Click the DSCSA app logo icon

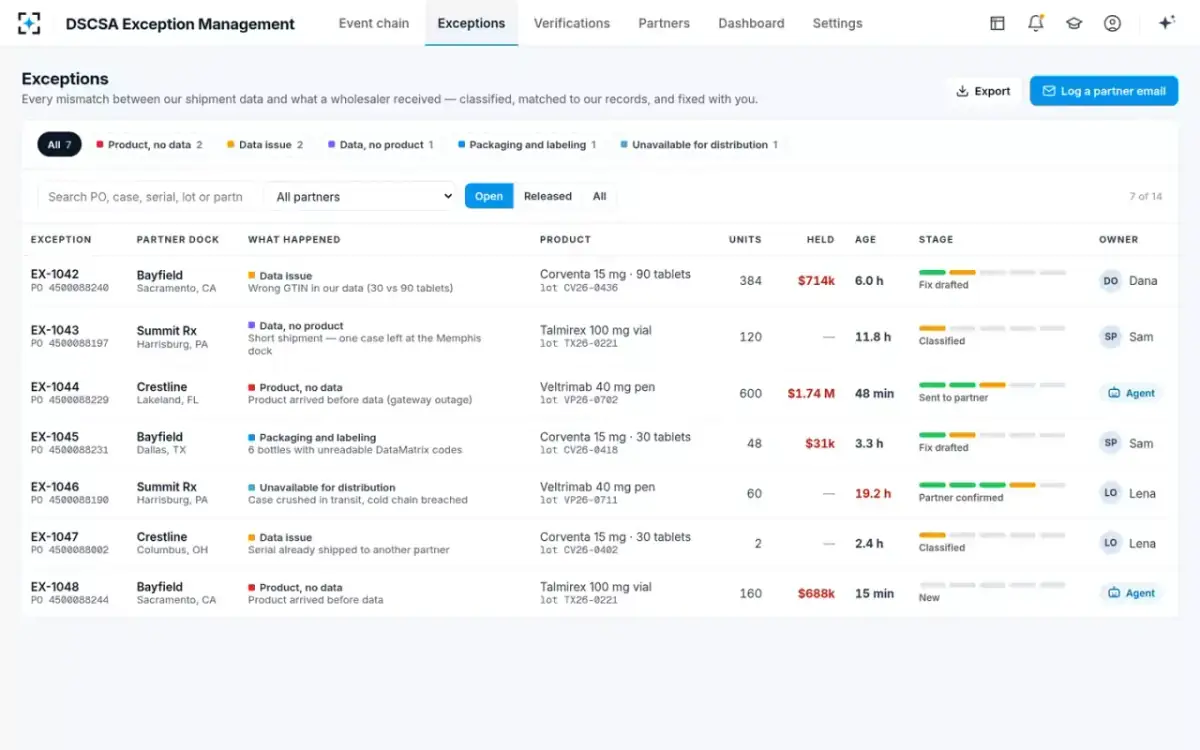[29, 23]
